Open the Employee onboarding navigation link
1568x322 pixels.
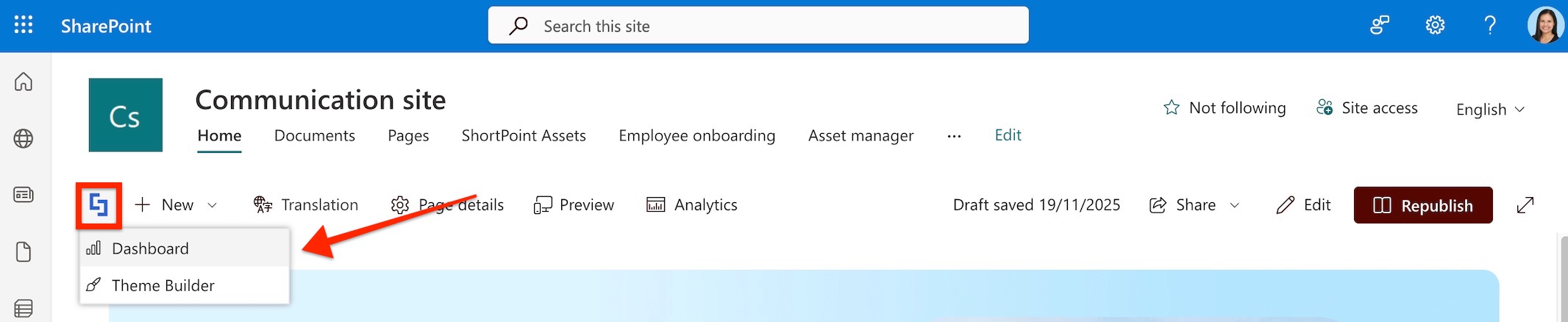pos(696,136)
